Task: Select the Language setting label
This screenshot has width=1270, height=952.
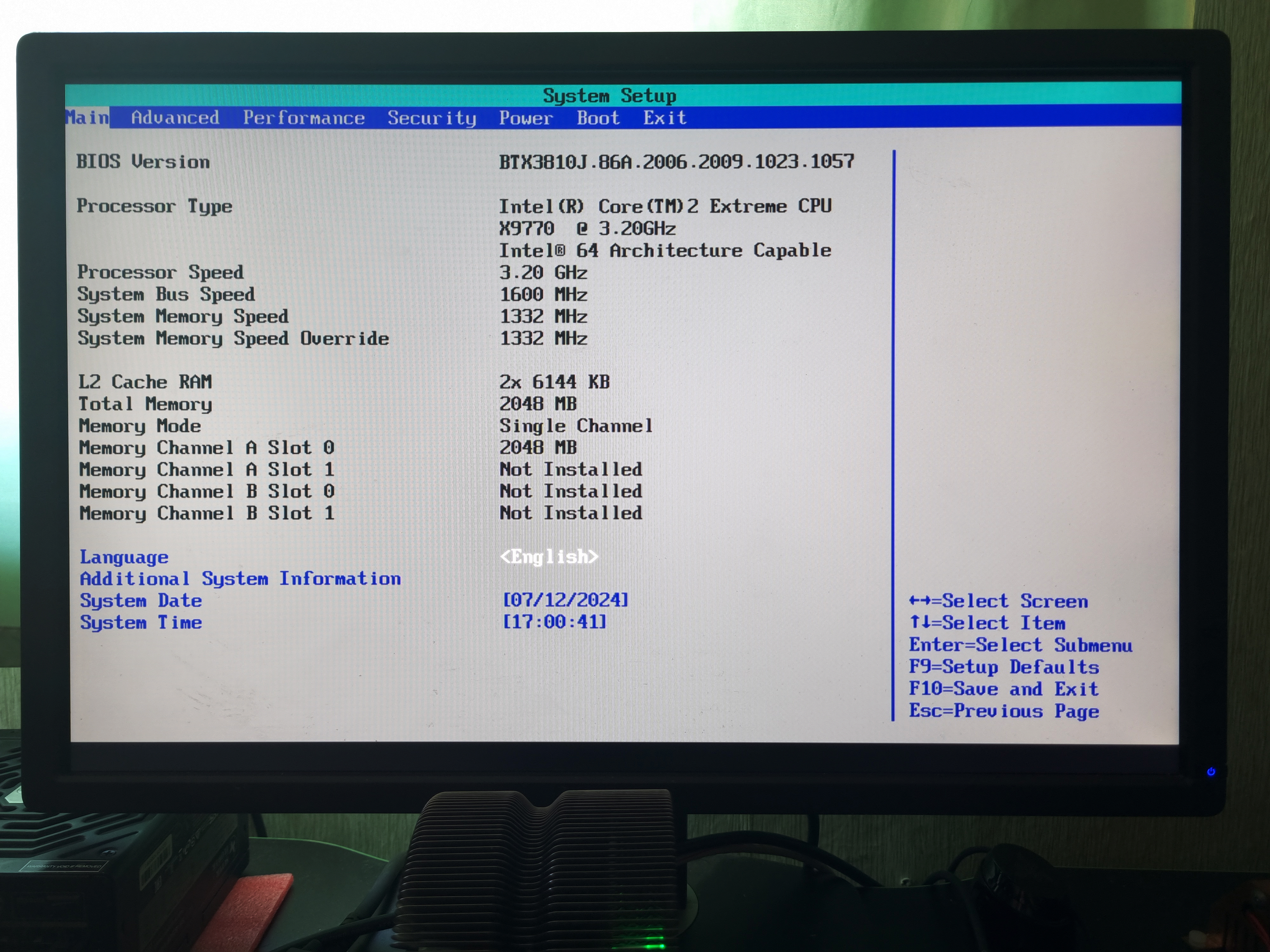Action: (124, 557)
